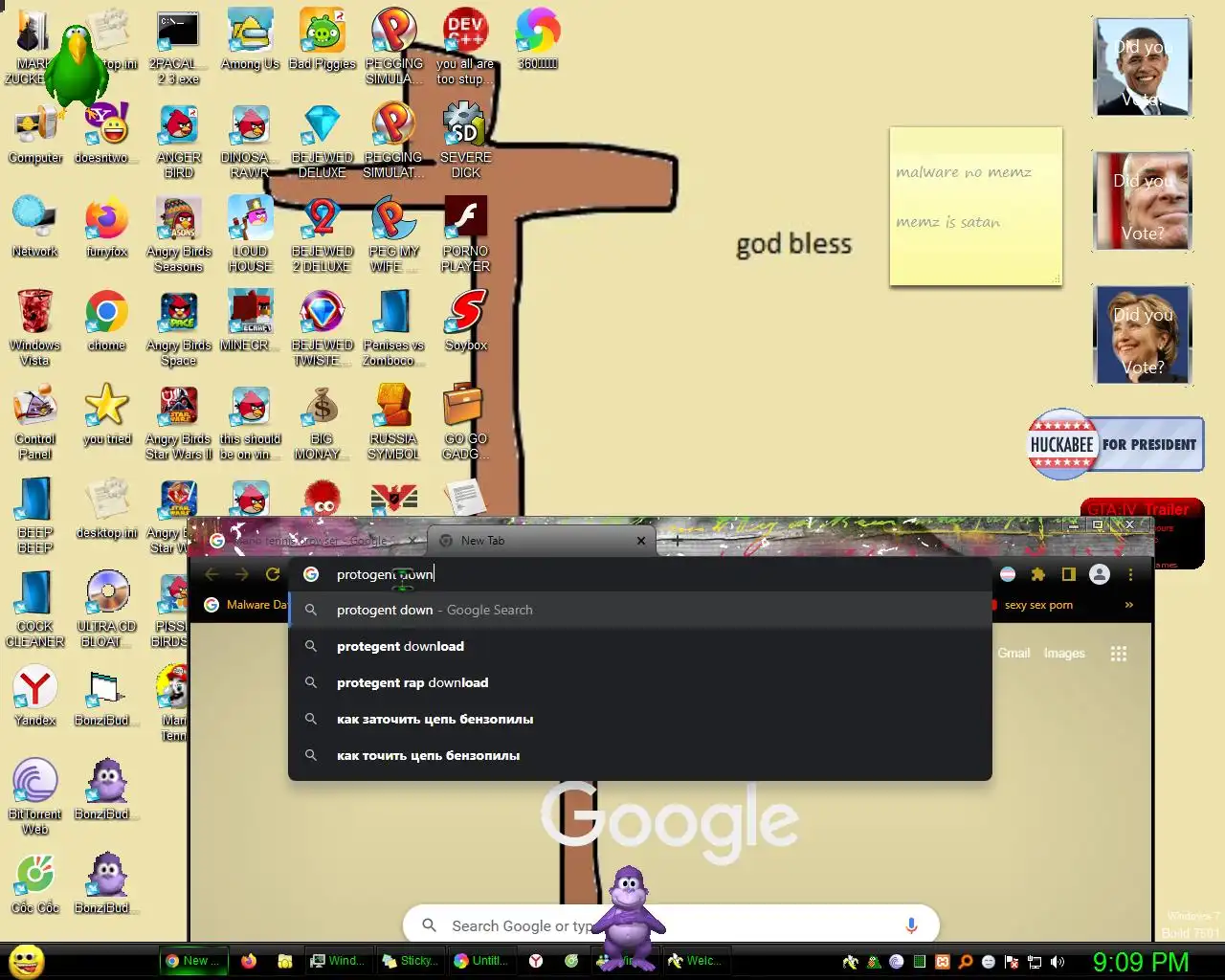The image size is (1225, 980).
Task: Close the New Tab tab
Action: (x=641, y=541)
